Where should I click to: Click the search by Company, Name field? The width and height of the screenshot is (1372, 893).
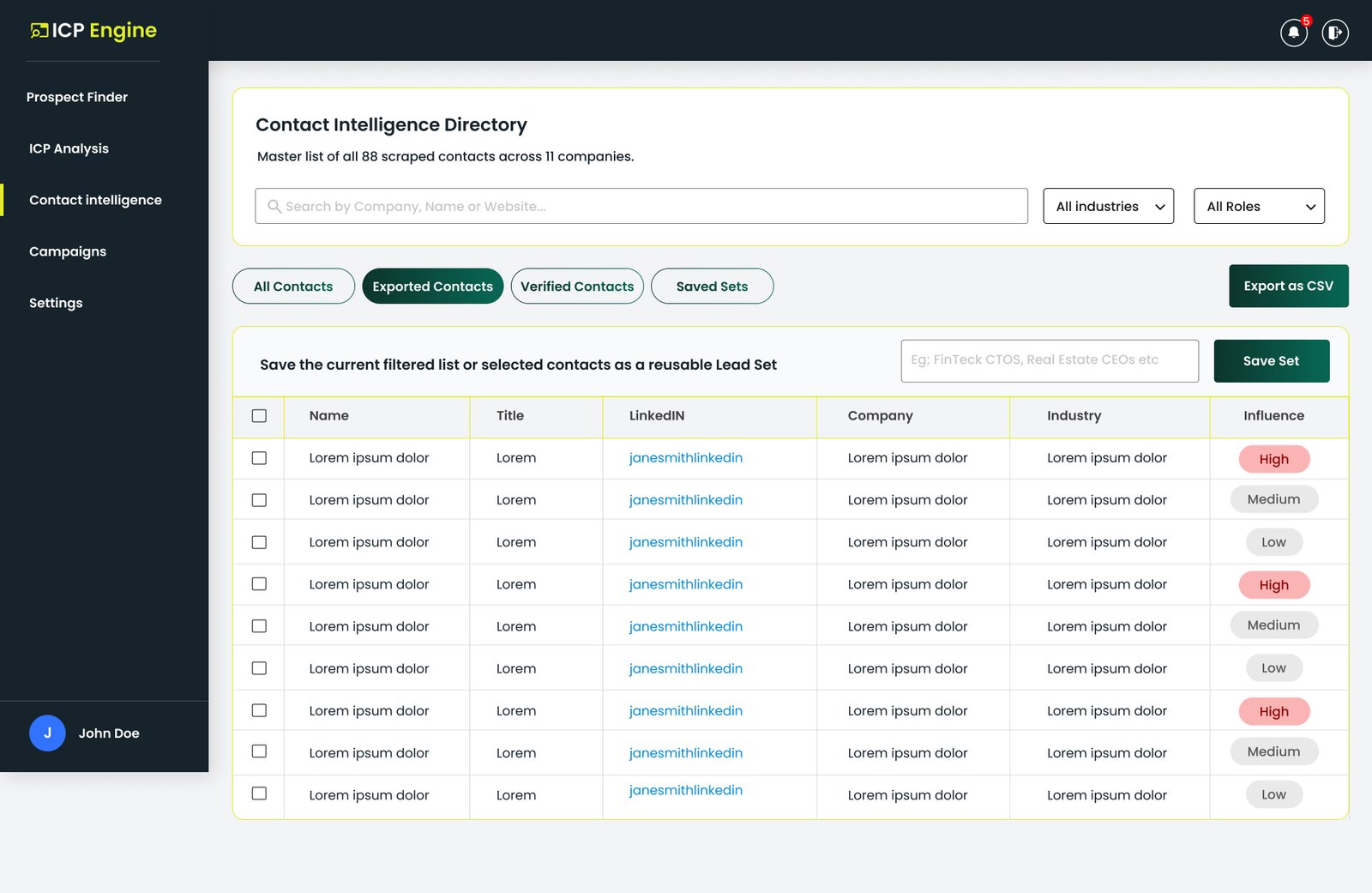[641, 206]
